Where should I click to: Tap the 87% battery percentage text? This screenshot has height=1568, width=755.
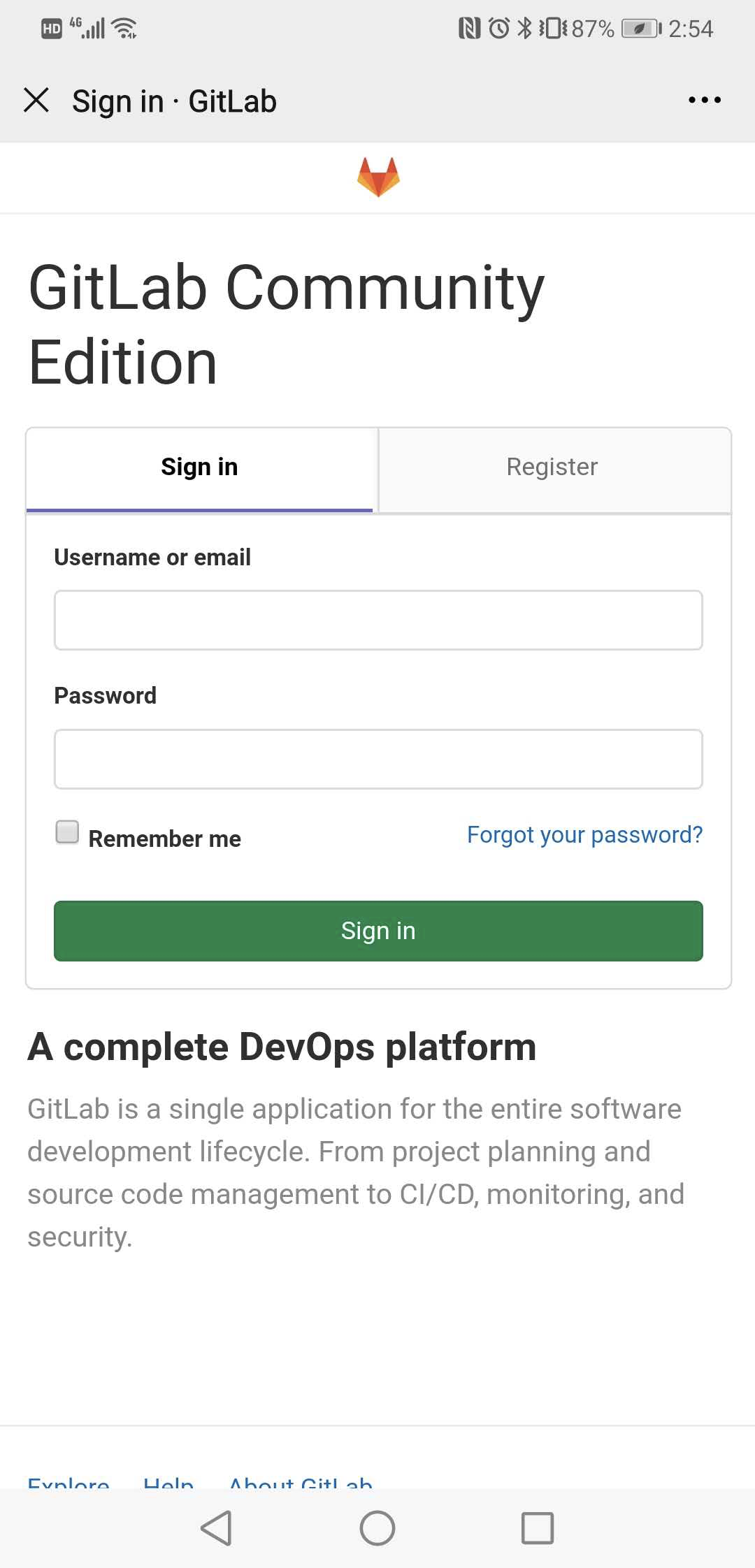coord(593,29)
